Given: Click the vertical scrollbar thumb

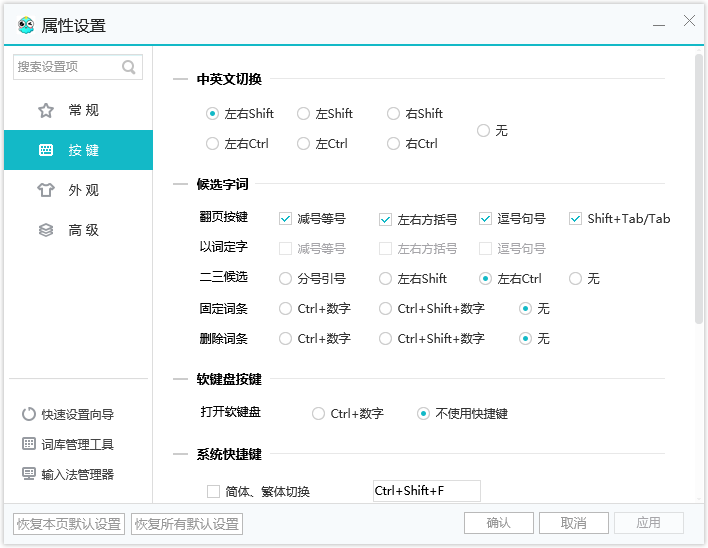Looking at the screenshot, I should 698,190.
